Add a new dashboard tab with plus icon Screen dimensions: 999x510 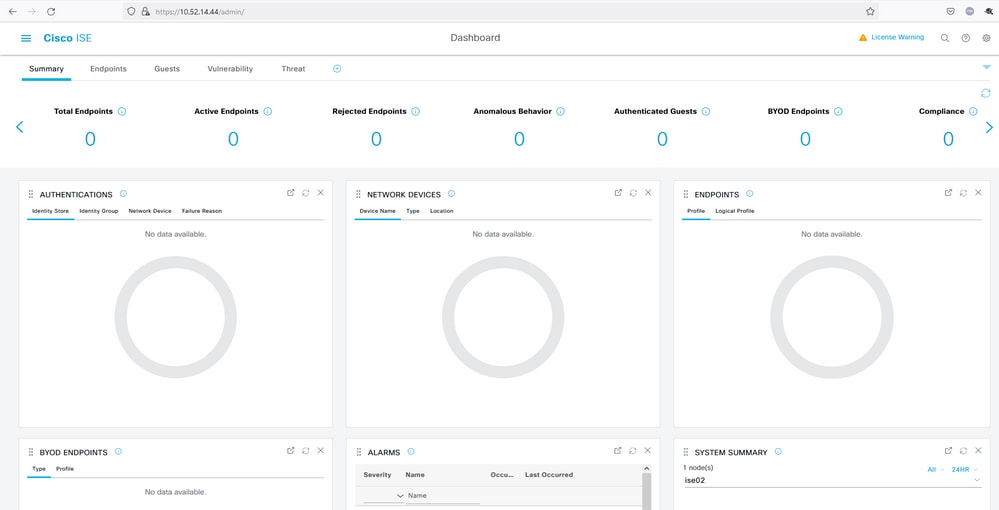coord(337,69)
